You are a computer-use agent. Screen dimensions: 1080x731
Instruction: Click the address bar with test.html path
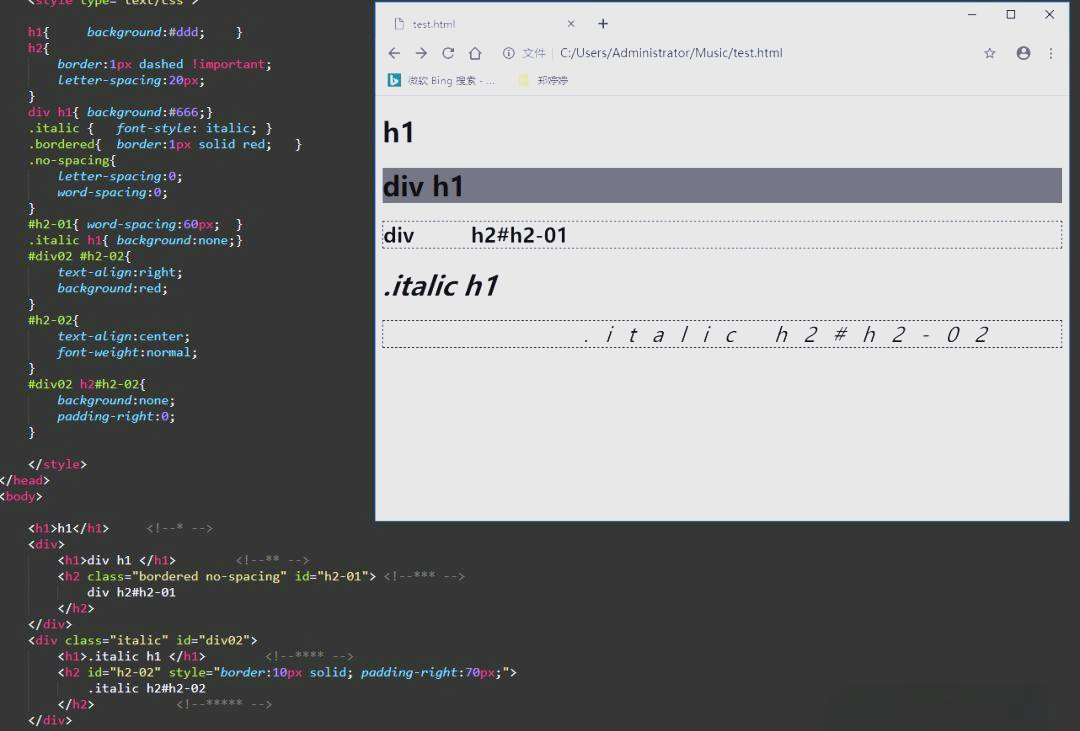pos(671,53)
